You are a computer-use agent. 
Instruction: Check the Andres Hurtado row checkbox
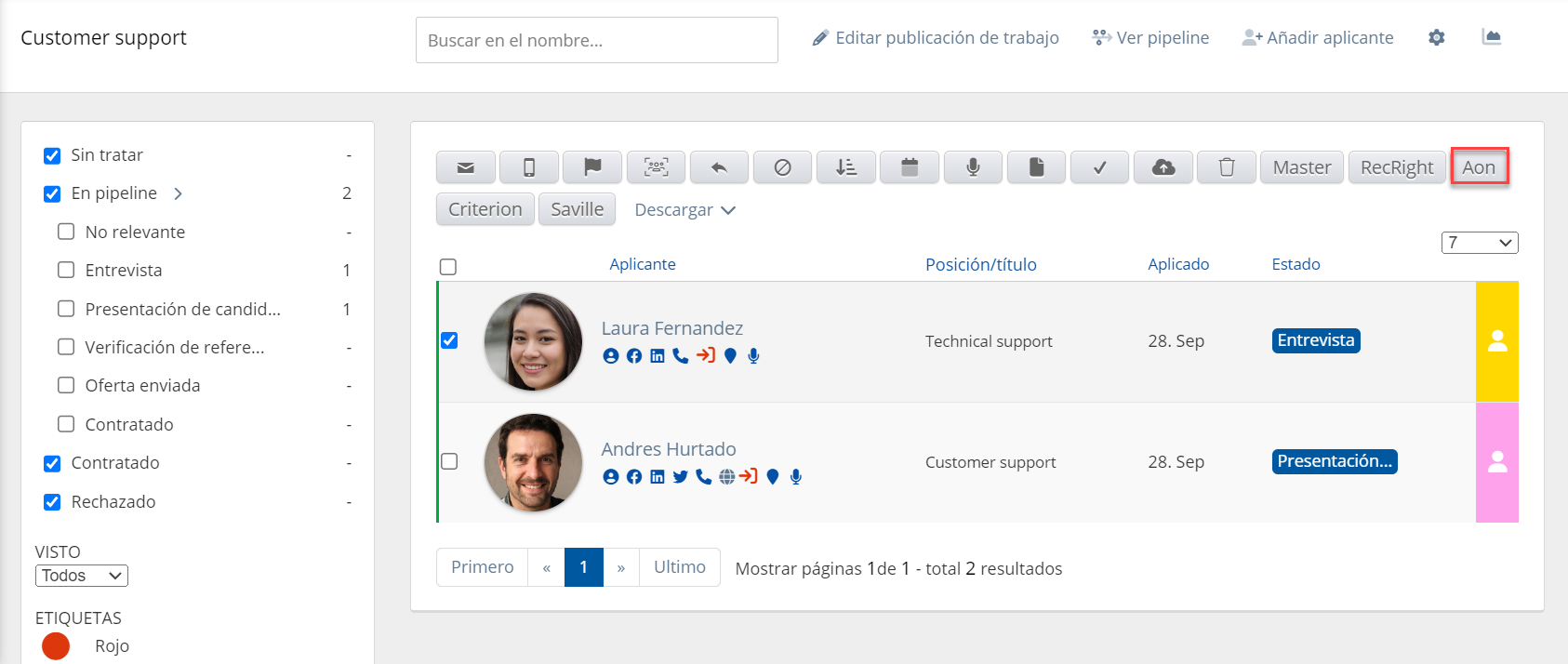[x=449, y=461]
